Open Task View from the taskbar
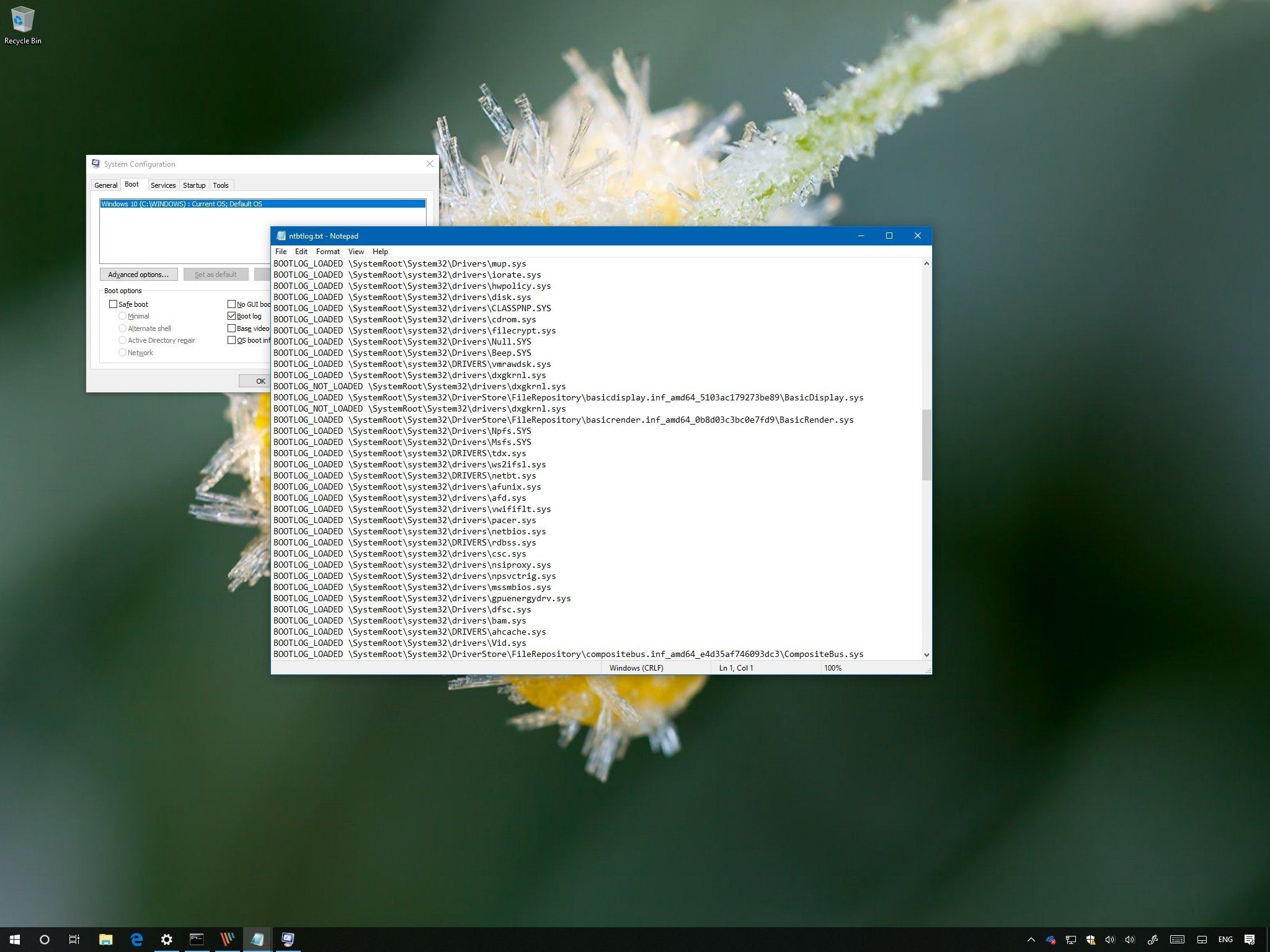This screenshot has height=952, width=1270. point(74,940)
